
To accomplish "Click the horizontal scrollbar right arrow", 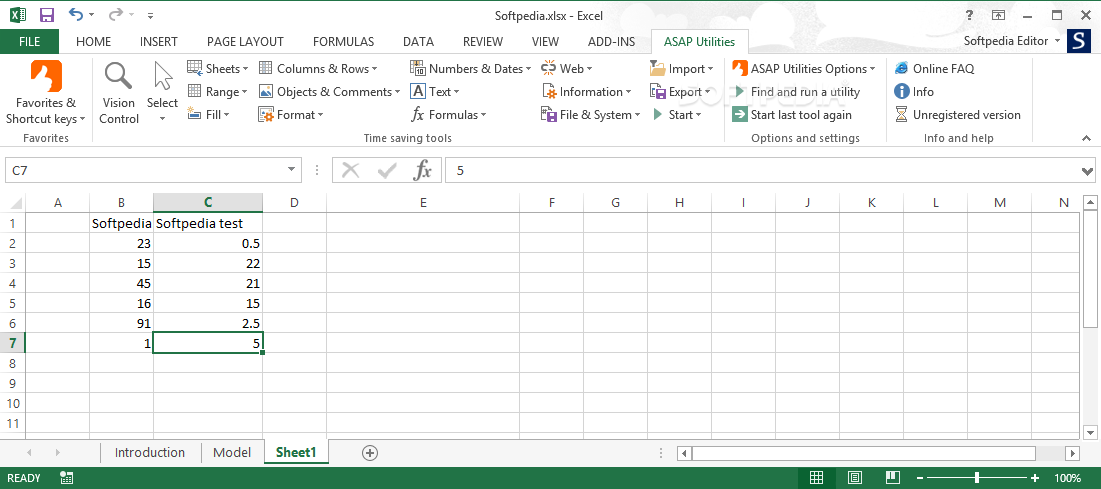I will click(x=1072, y=453).
